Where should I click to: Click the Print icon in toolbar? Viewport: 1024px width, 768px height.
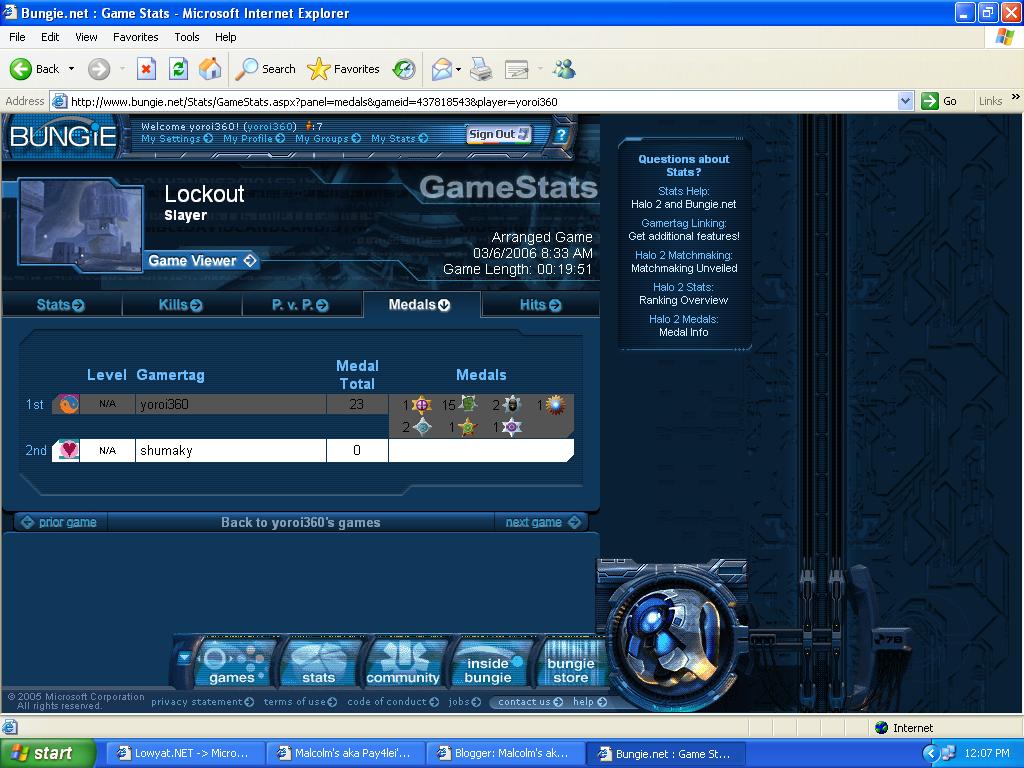click(x=481, y=69)
